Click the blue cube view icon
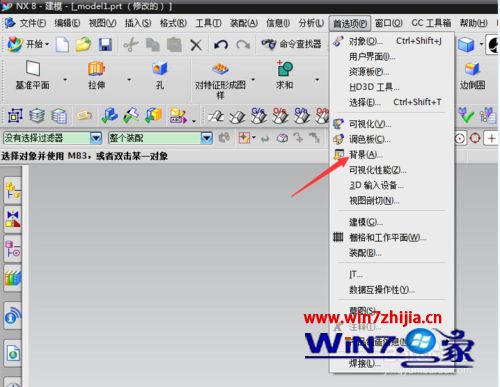The height and width of the screenshot is (387, 500). (466, 44)
